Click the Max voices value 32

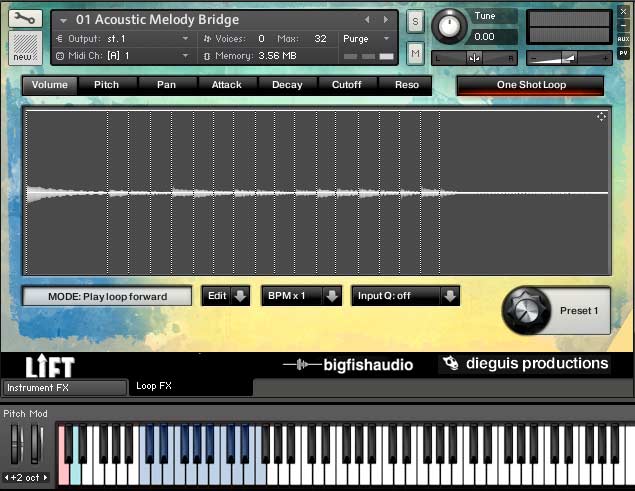tap(320, 39)
